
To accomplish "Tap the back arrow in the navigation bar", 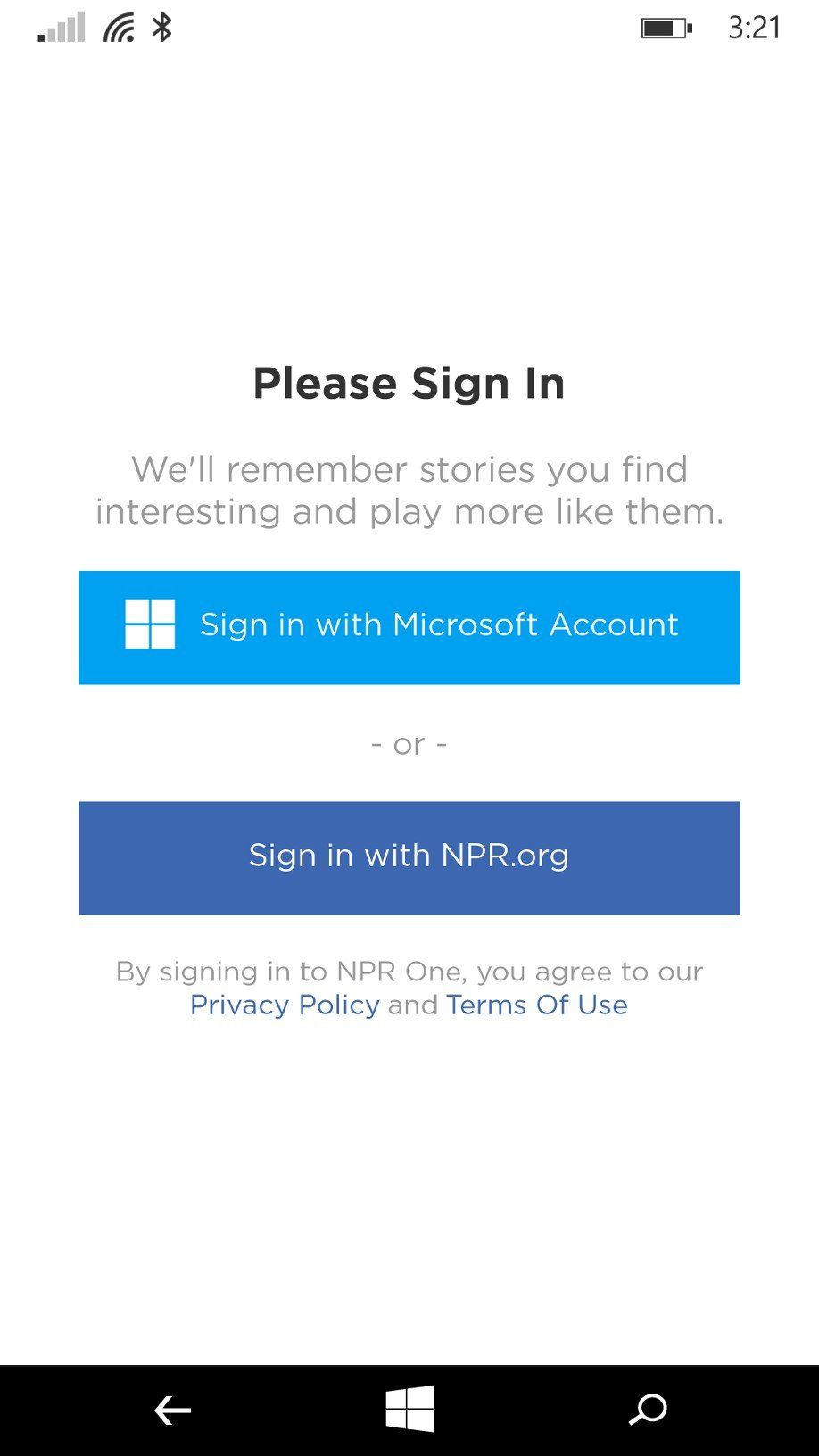I will coord(172,1411).
